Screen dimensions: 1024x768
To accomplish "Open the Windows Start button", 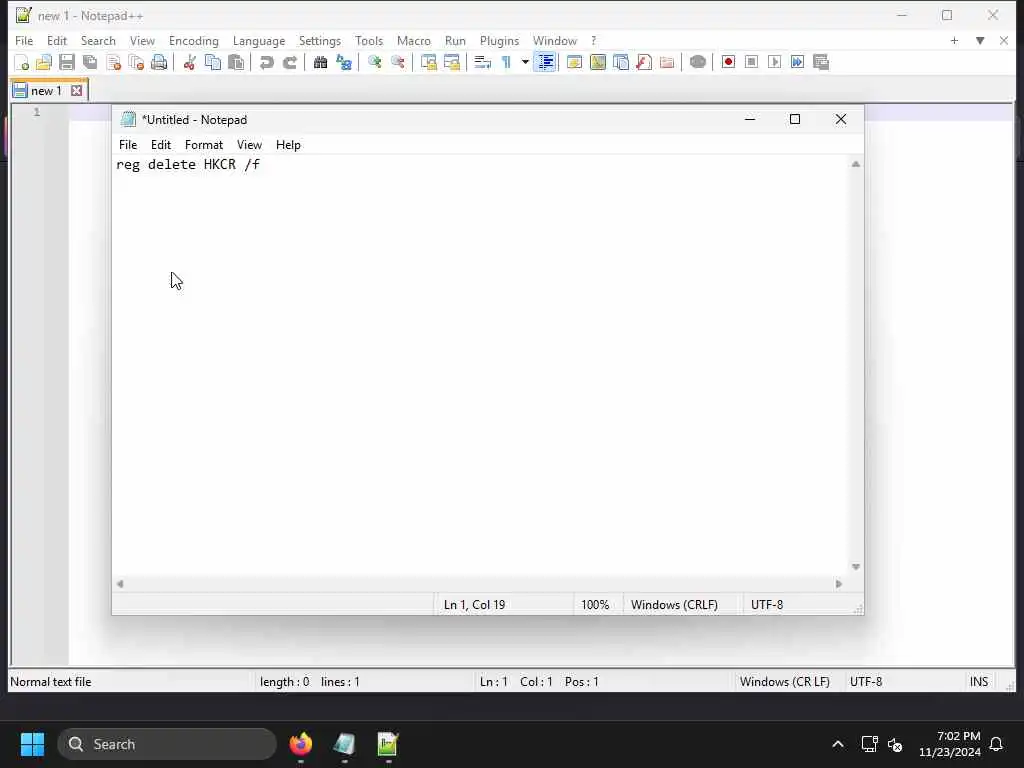I will point(32,744).
